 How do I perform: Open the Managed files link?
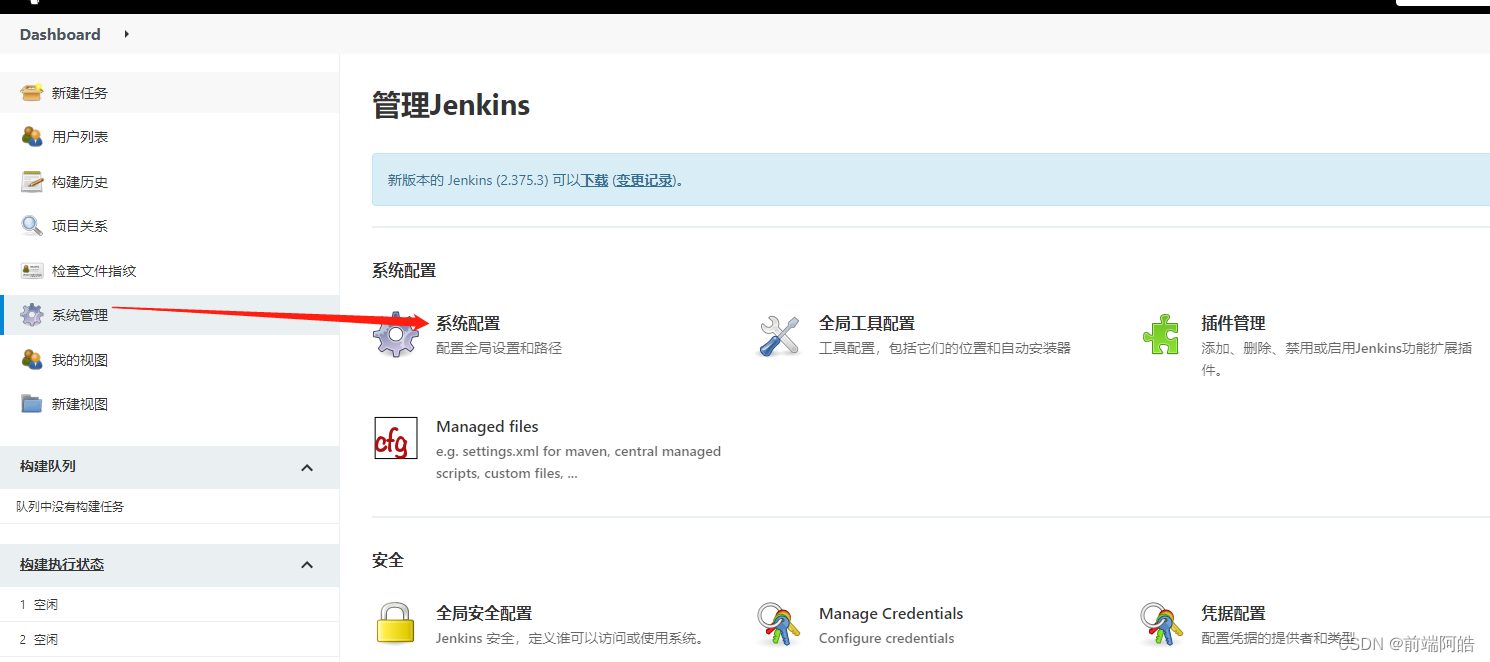pos(487,426)
